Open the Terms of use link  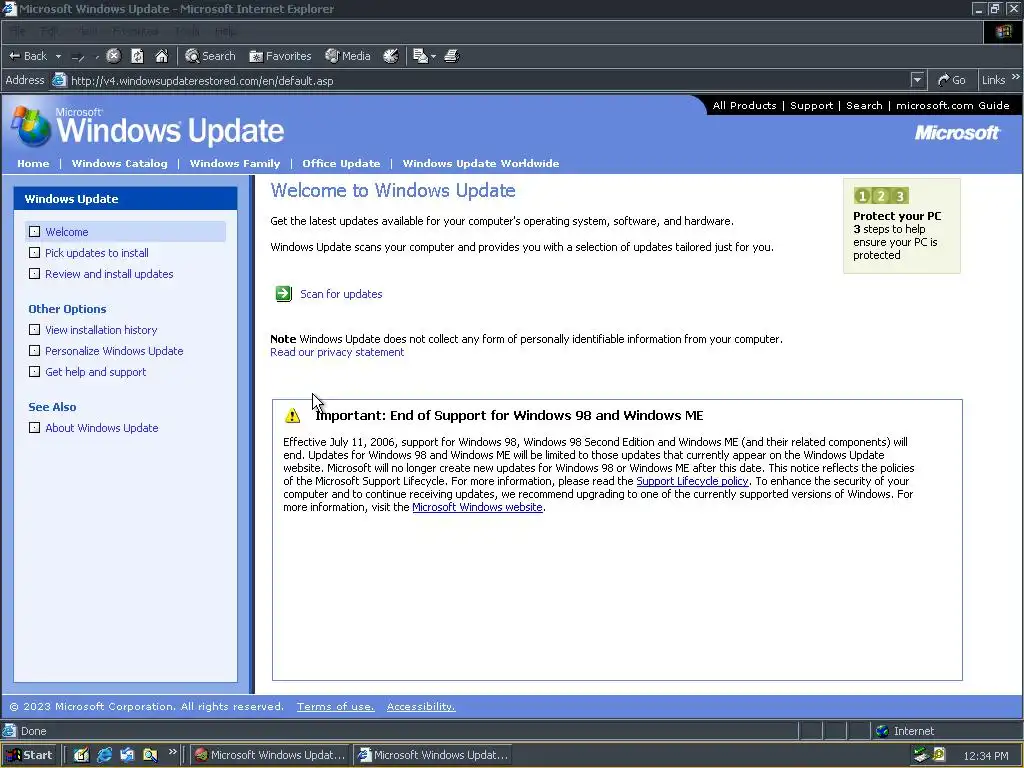[336, 707]
